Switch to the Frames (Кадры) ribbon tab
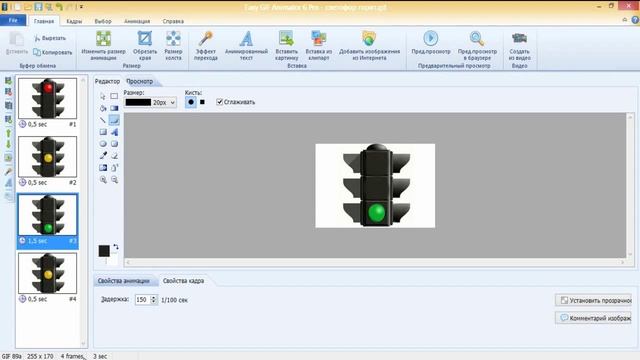The image size is (640, 360). [x=74, y=21]
